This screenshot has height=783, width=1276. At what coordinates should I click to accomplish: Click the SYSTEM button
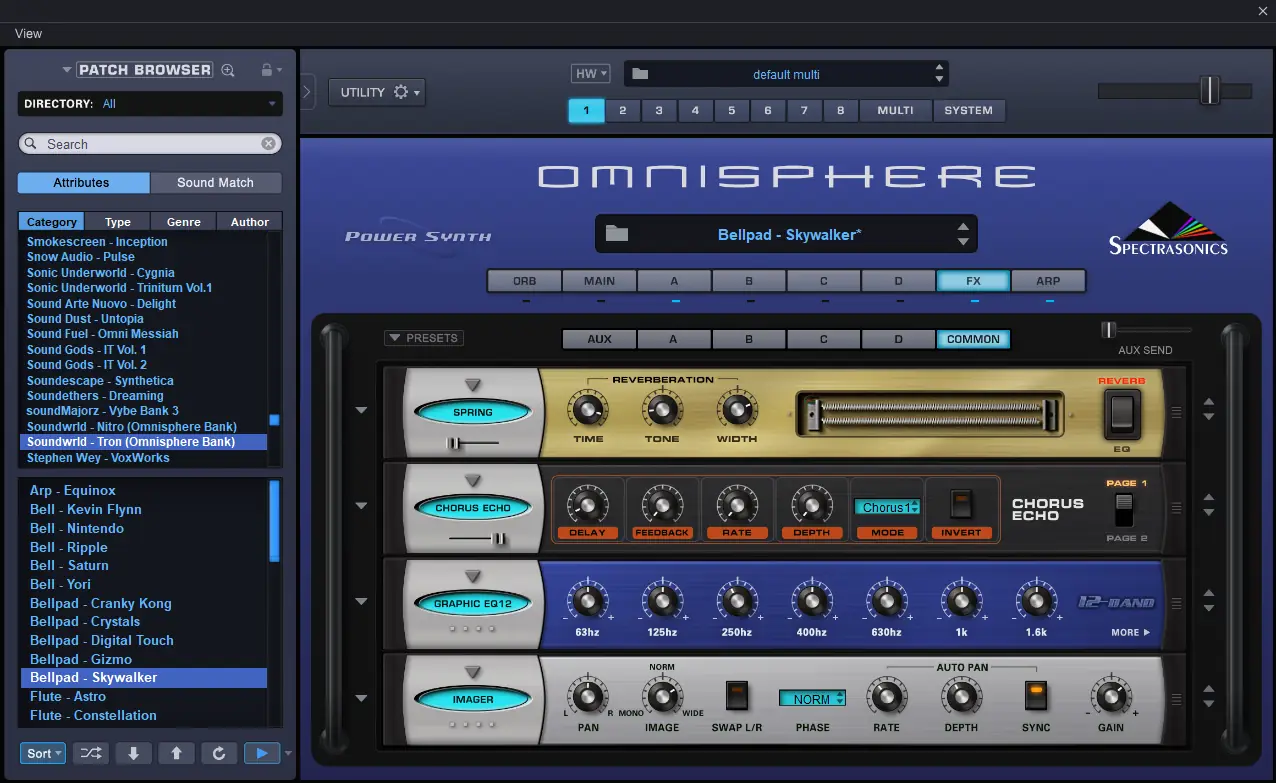[x=968, y=110]
